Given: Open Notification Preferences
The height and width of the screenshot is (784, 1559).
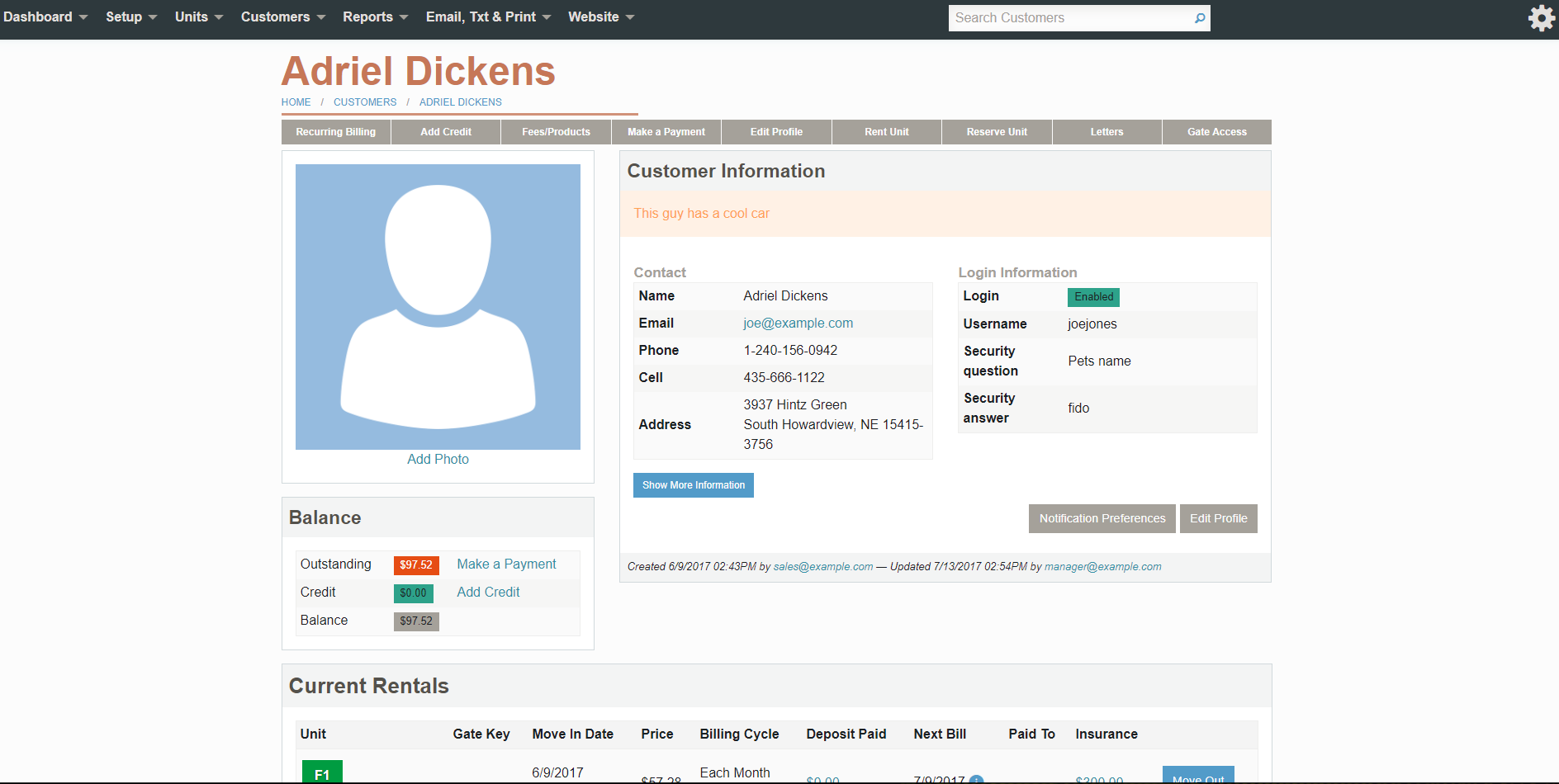Looking at the screenshot, I should click(x=1102, y=518).
